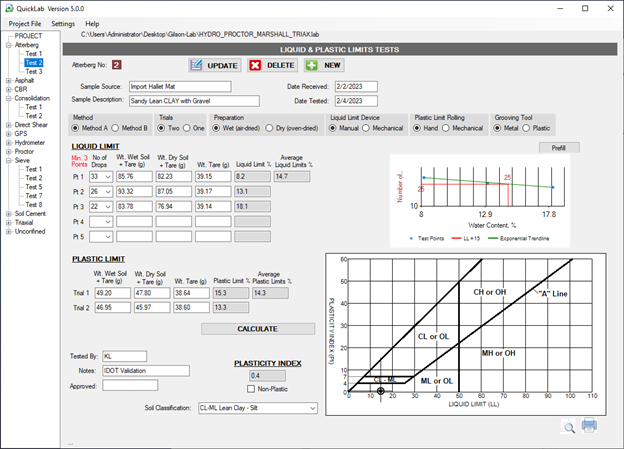
Task: Click the Tested By field
Action: (125, 356)
